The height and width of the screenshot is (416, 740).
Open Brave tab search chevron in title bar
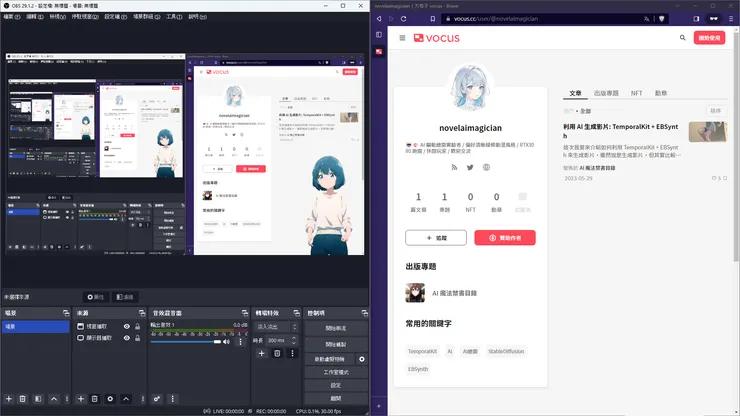(x=678, y=6)
